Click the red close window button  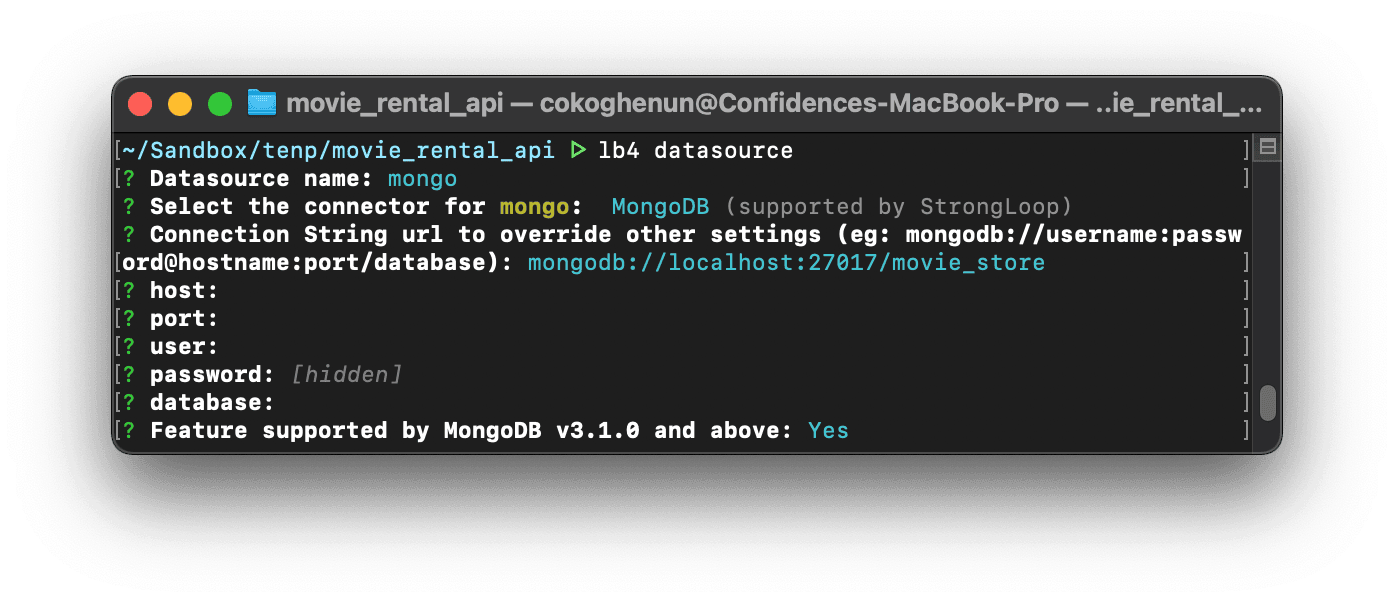click(x=140, y=104)
